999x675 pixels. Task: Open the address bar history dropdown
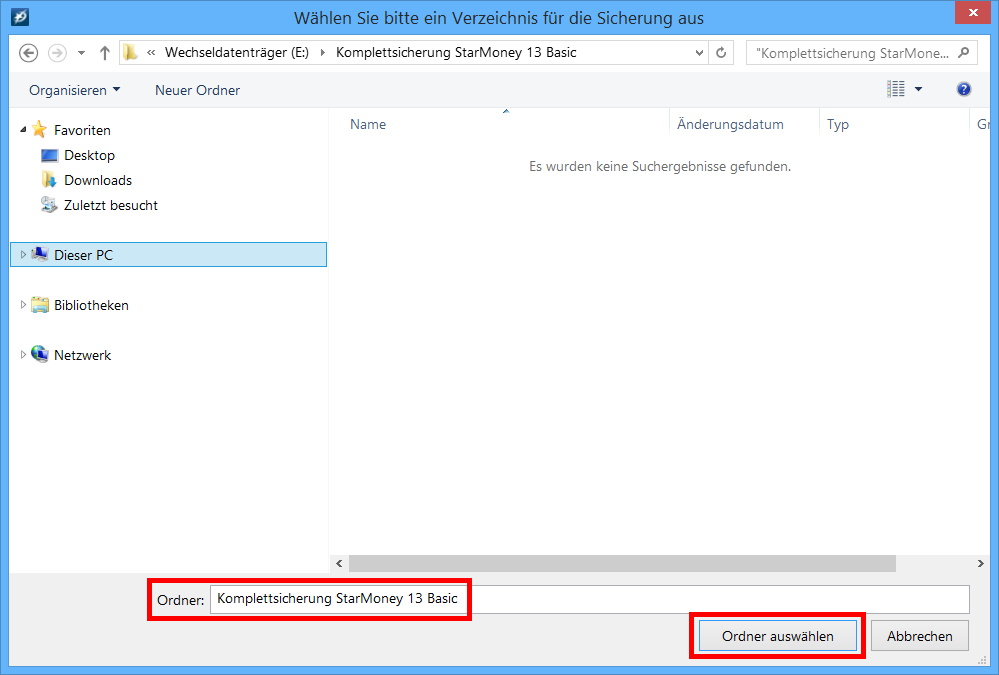click(x=699, y=53)
